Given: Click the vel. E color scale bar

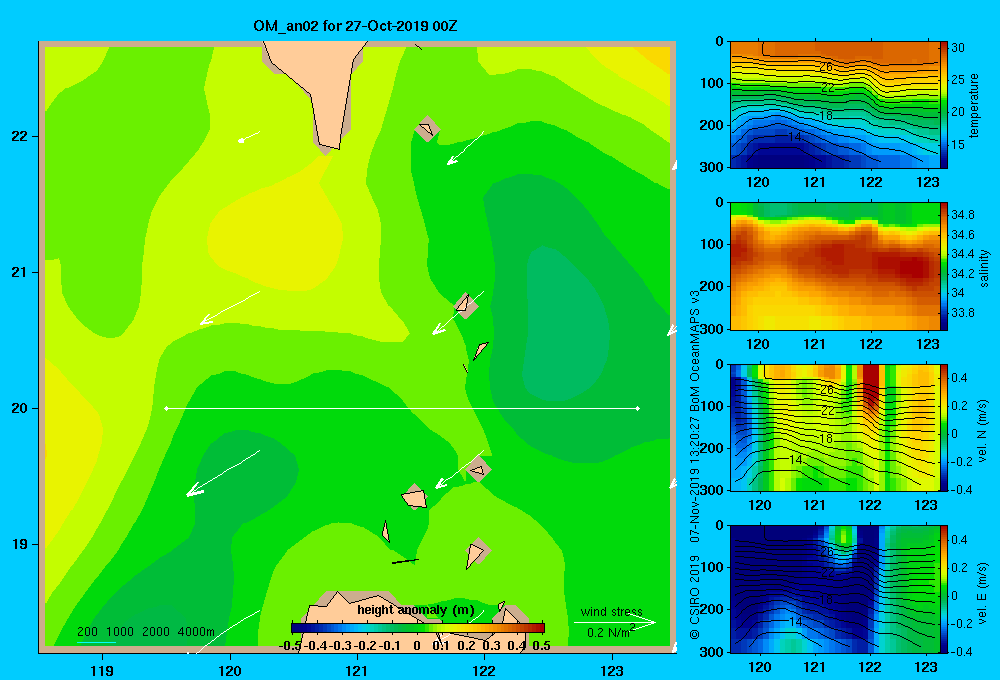Looking at the screenshot, I should click(944, 589).
